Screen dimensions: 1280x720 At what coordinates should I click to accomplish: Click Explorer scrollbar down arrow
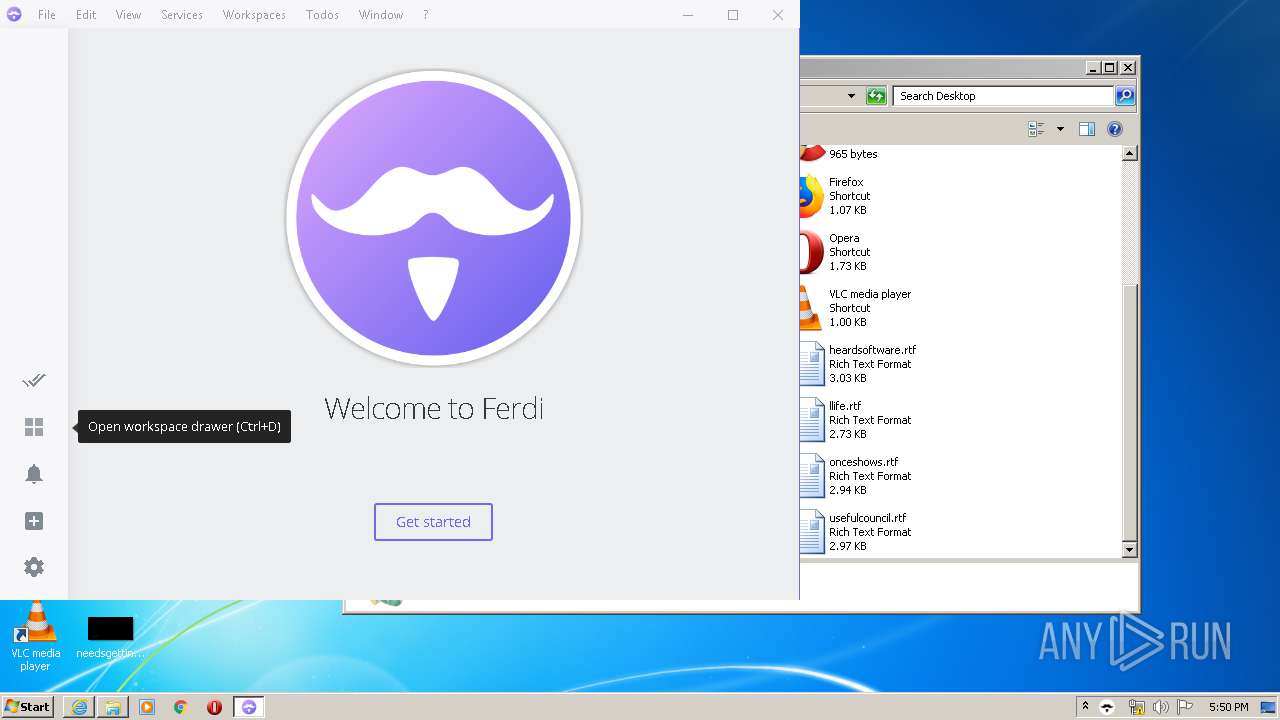pyautogui.click(x=1130, y=550)
